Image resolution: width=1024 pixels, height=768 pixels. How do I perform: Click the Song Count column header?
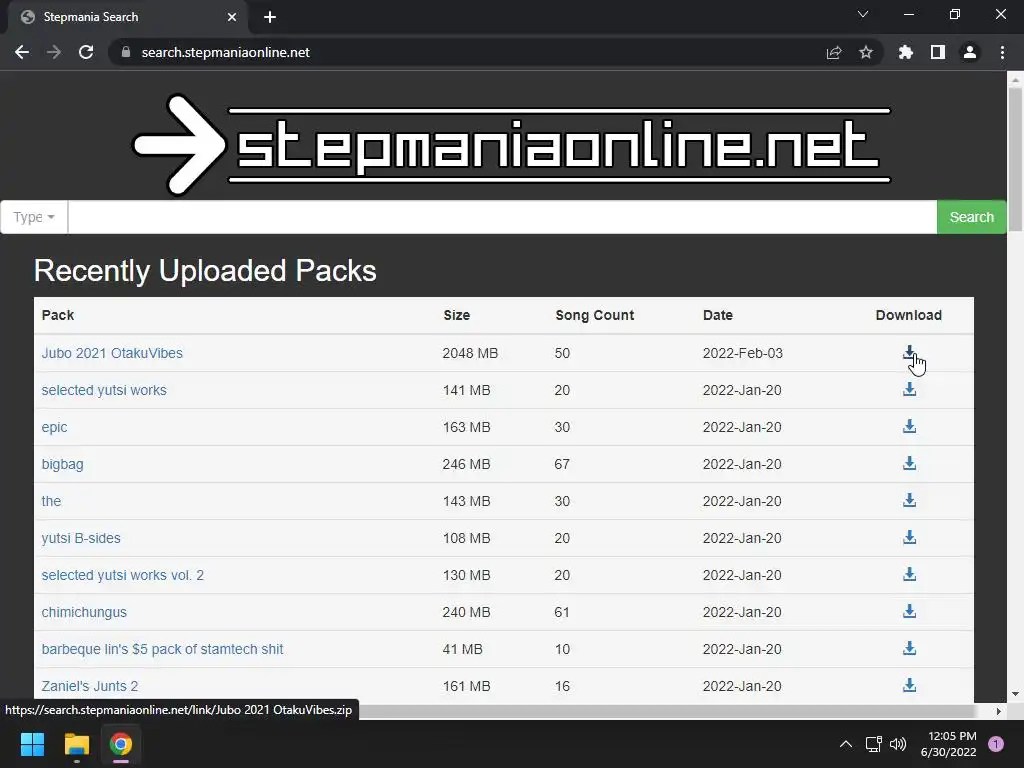[594, 315]
